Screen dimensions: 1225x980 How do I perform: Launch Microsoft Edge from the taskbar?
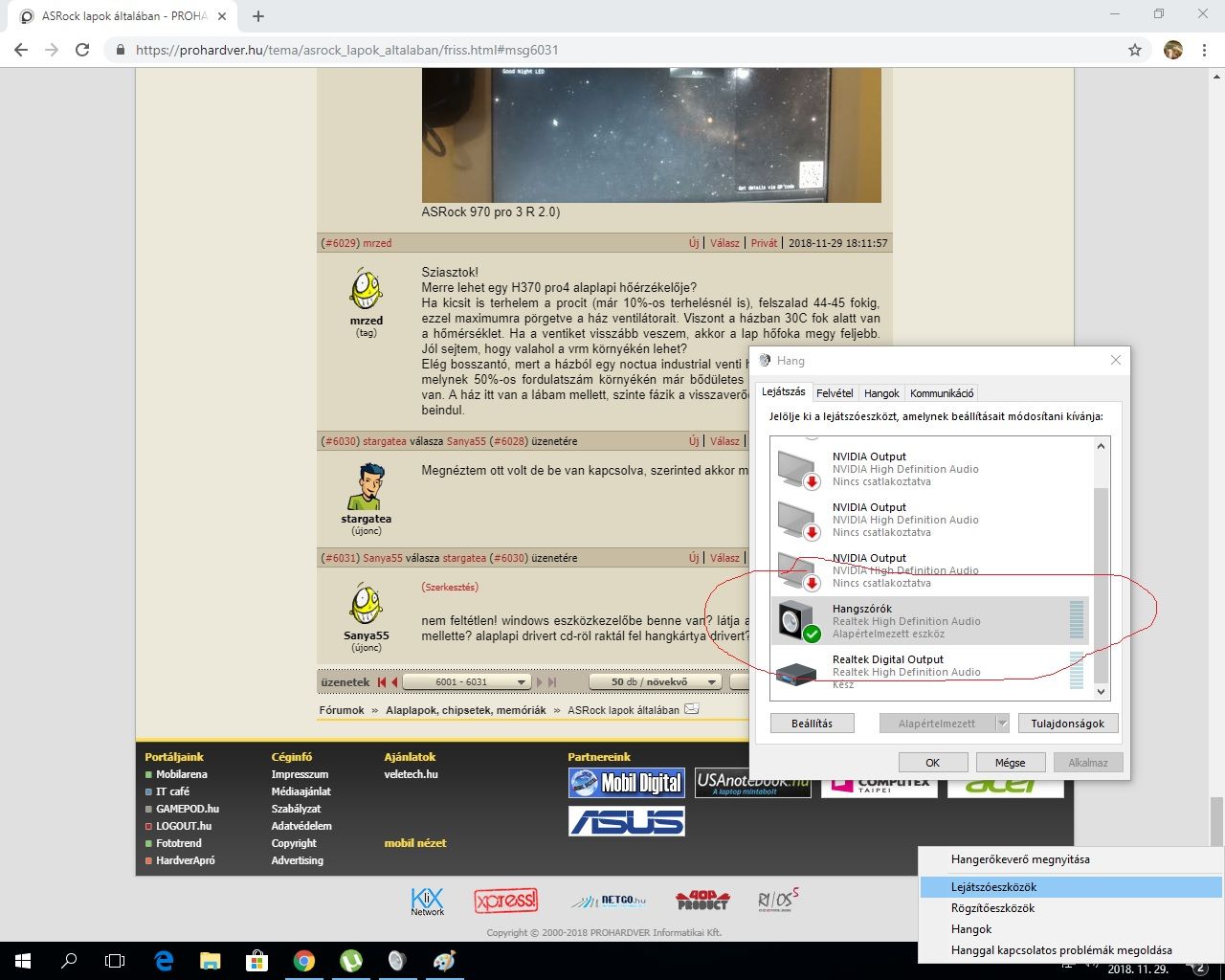tap(164, 961)
